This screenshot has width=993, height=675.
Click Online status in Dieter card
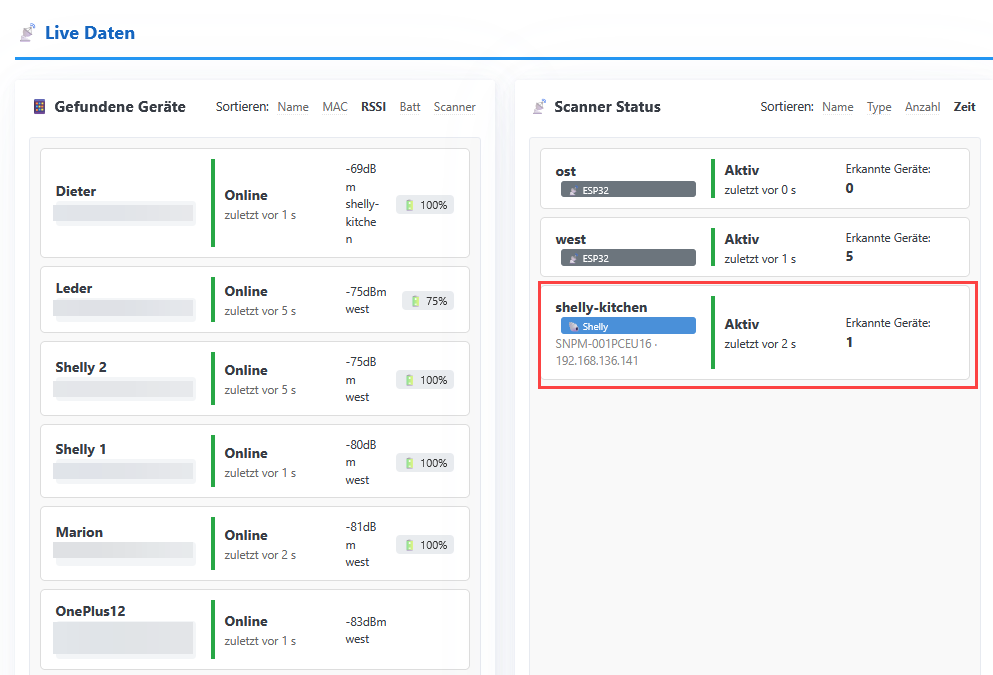[246, 195]
